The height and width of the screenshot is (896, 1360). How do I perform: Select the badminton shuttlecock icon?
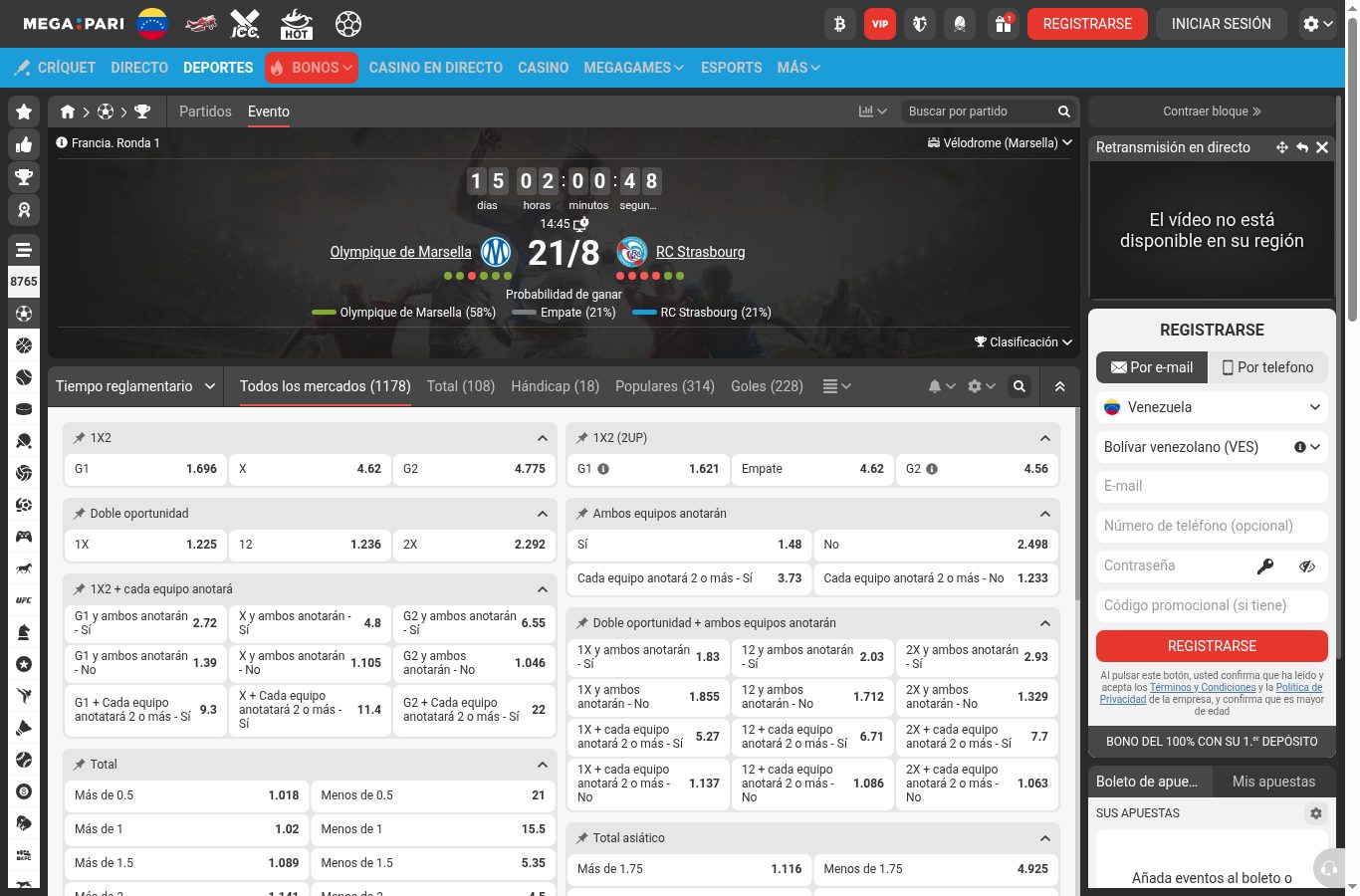pos(24,728)
